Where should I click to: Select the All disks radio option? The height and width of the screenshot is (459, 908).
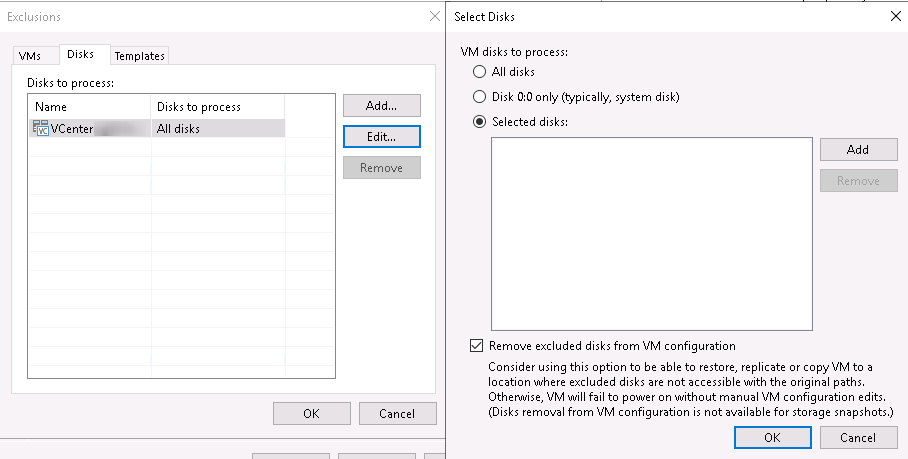point(480,72)
